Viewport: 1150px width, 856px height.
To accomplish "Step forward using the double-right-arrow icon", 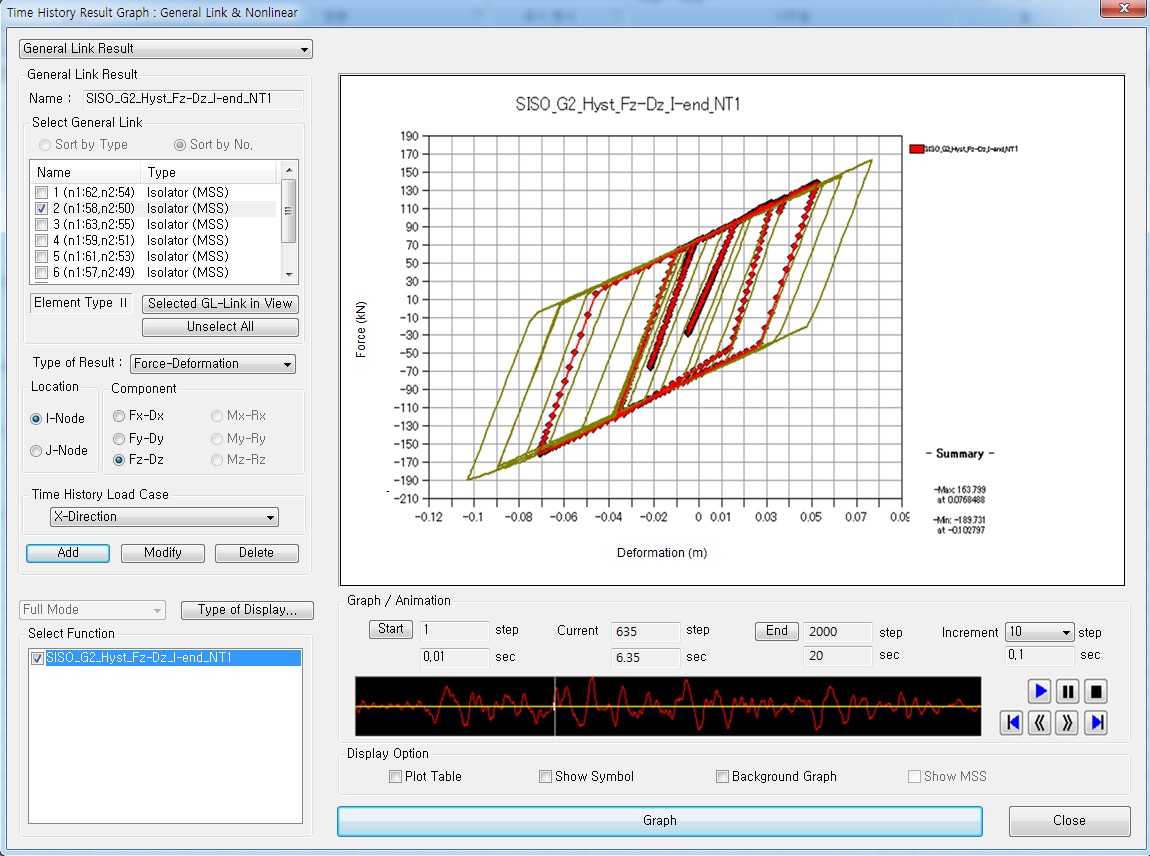I will click(x=1066, y=722).
